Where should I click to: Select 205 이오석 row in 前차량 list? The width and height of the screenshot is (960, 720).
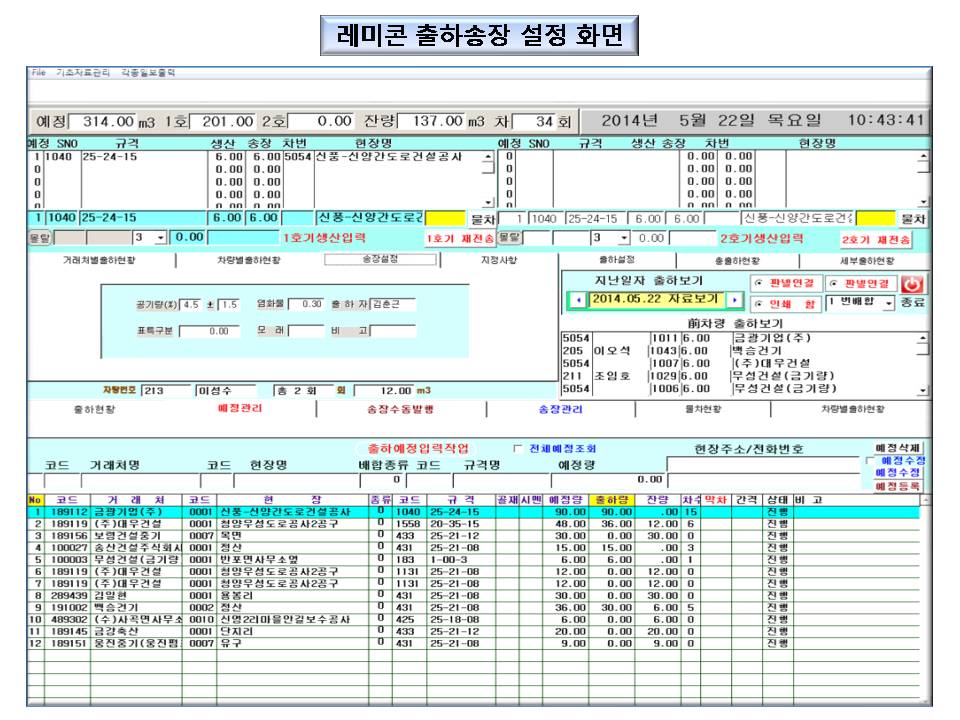tap(738, 351)
